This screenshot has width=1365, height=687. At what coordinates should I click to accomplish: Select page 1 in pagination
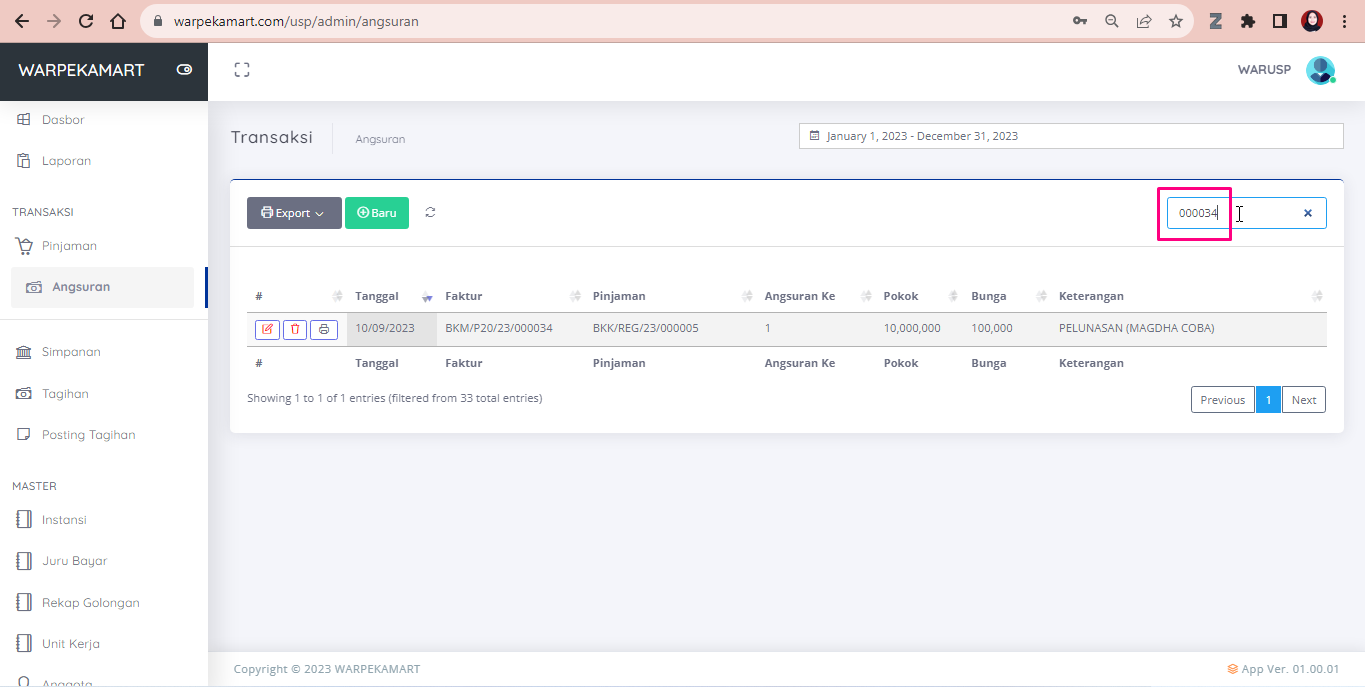(1268, 400)
